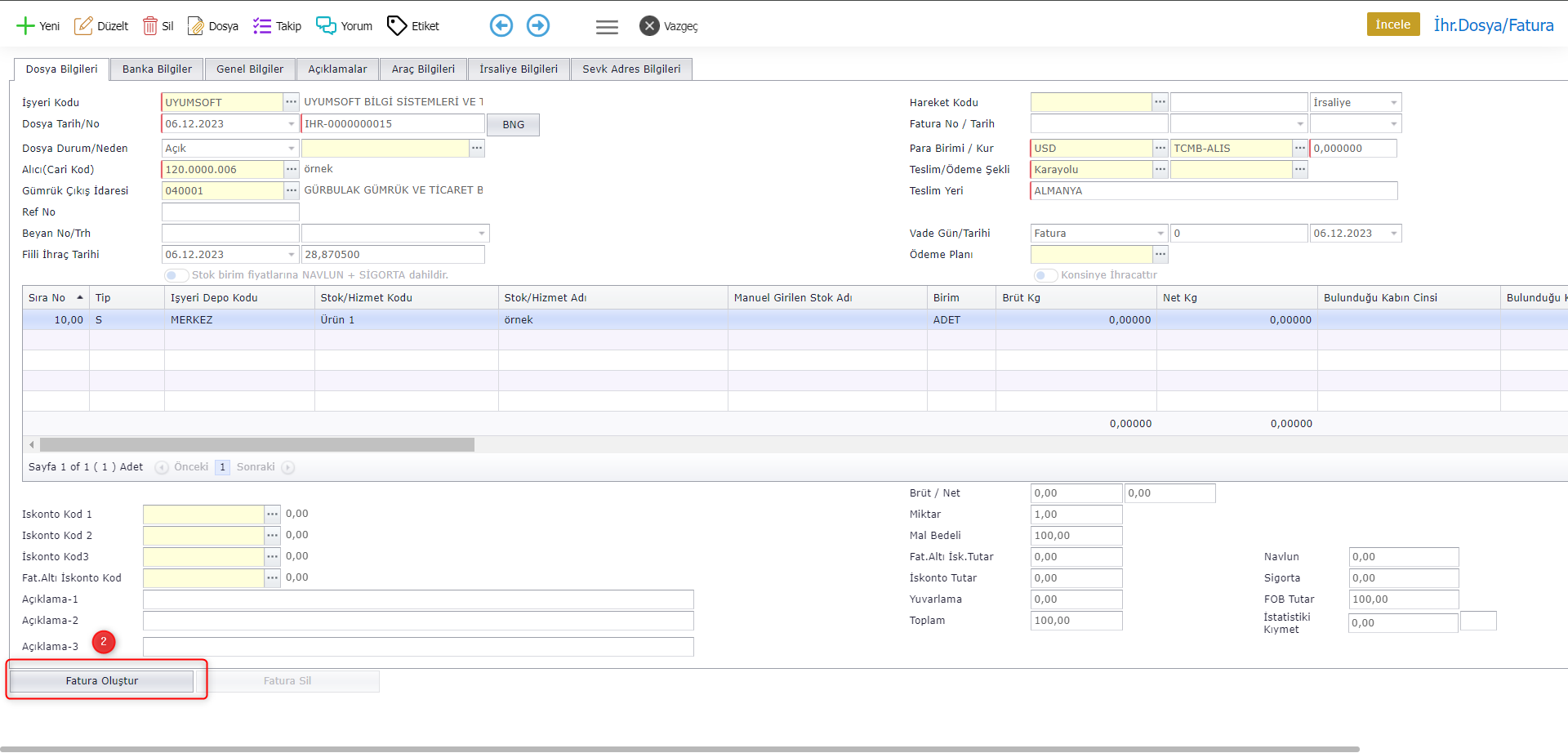Open Vade Tarihi date dropdown 06.12.2023
The height and width of the screenshot is (753, 1568).
pos(1394,234)
